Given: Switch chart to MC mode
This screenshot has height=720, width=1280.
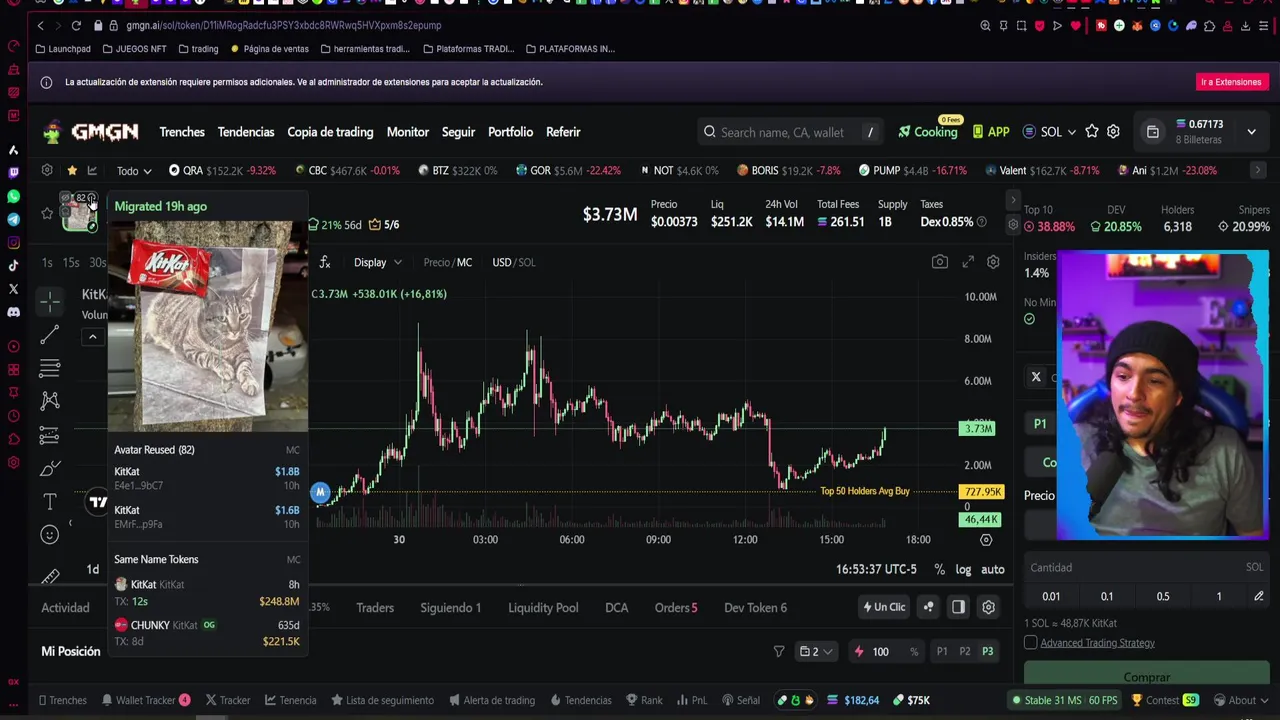Looking at the screenshot, I should [464, 262].
